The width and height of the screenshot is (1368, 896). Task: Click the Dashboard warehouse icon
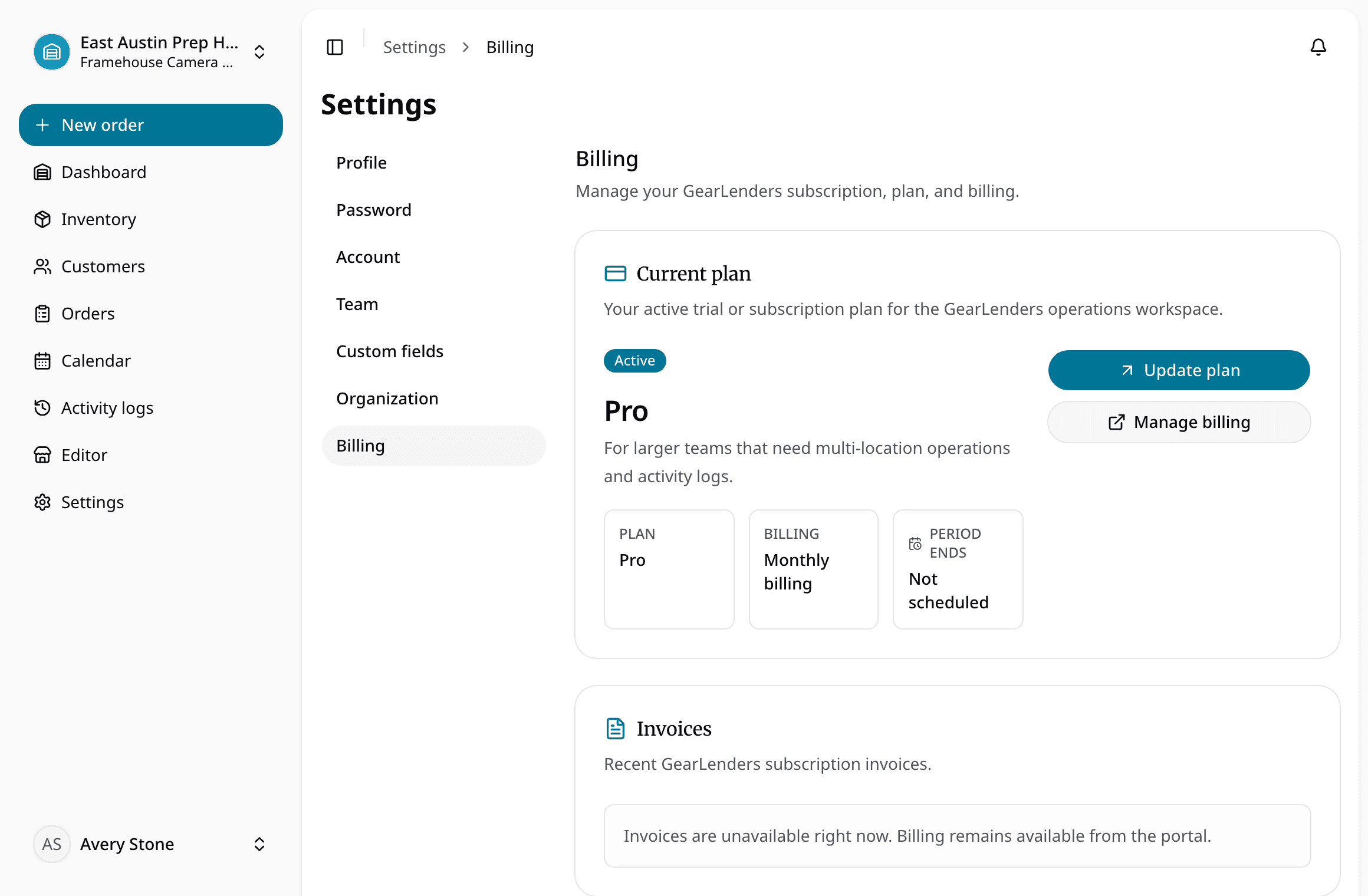(x=42, y=172)
